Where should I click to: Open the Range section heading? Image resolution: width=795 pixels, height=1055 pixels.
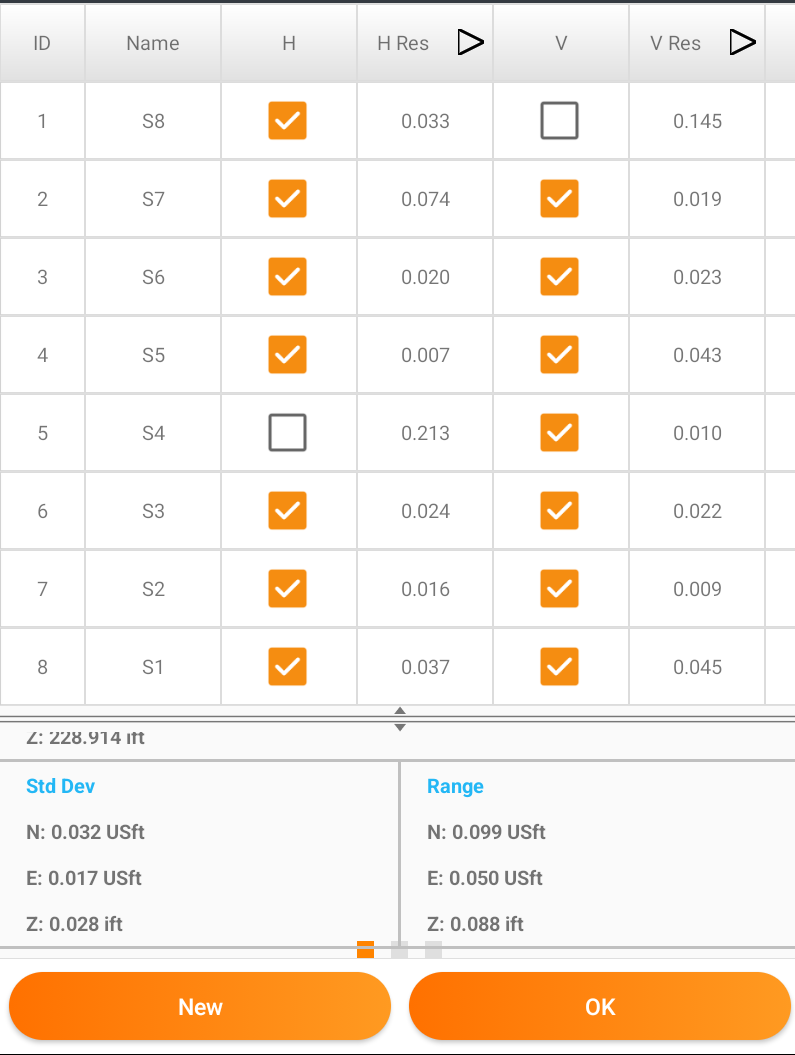click(455, 787)
